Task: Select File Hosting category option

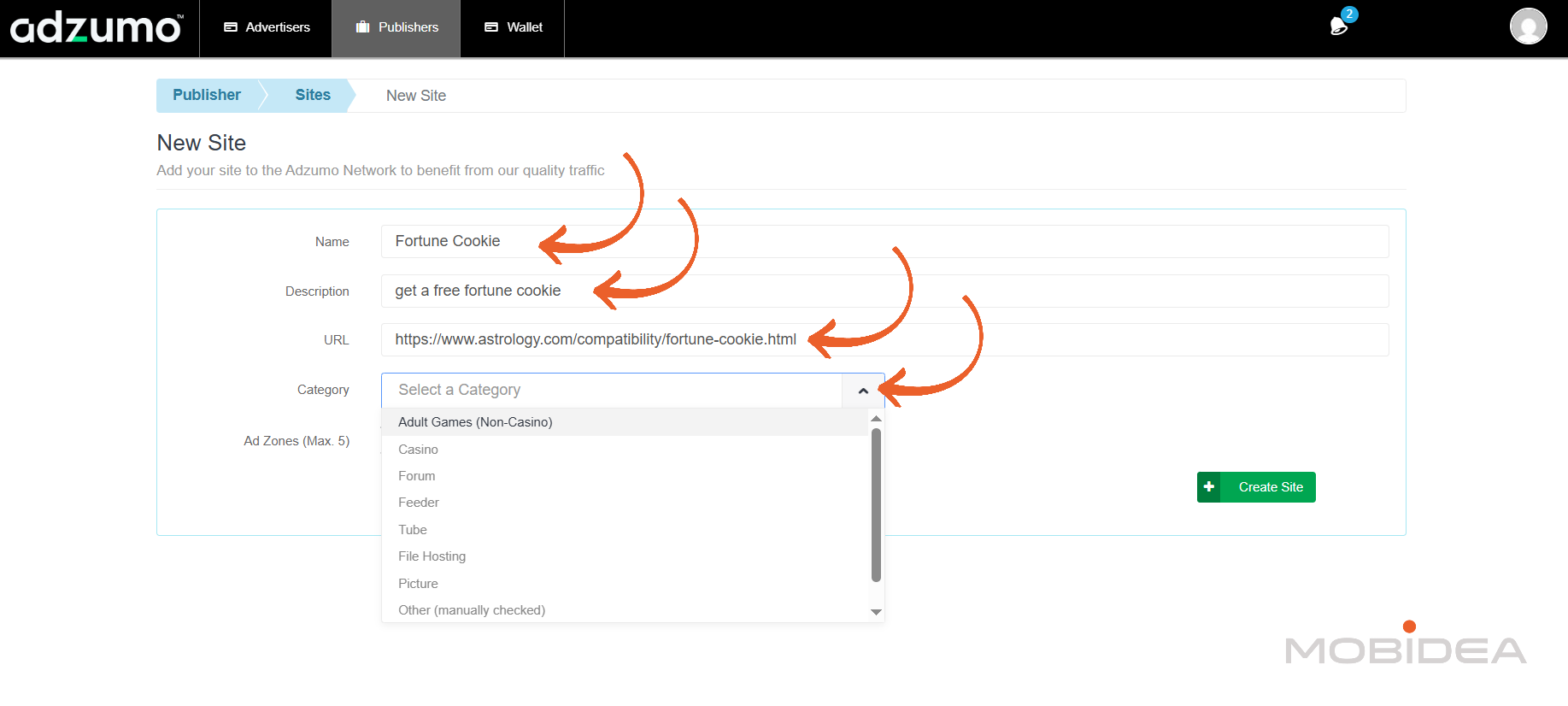Action: (x=432, y=556)
